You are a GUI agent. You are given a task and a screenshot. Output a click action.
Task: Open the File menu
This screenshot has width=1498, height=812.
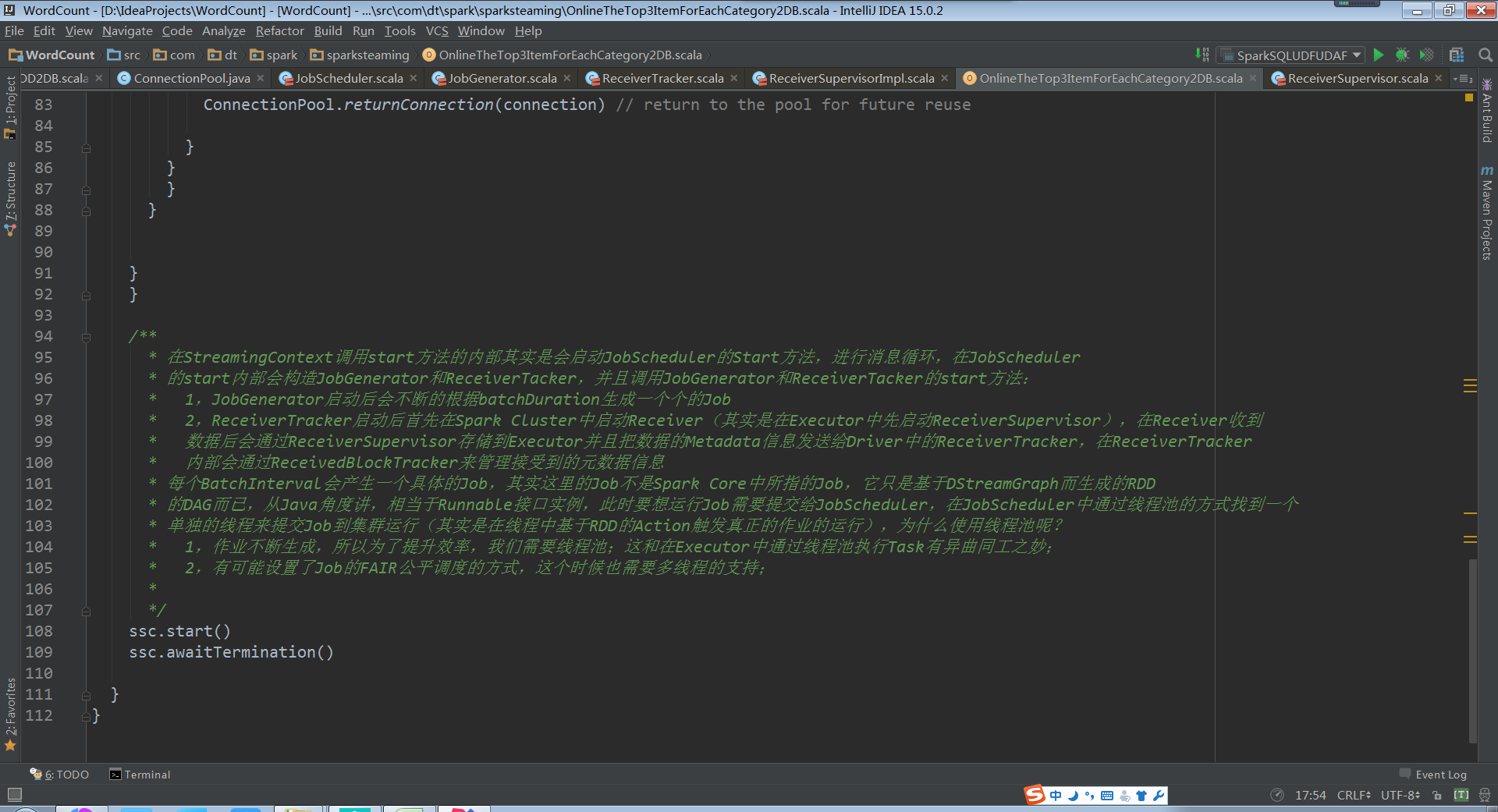coord(14,30)
